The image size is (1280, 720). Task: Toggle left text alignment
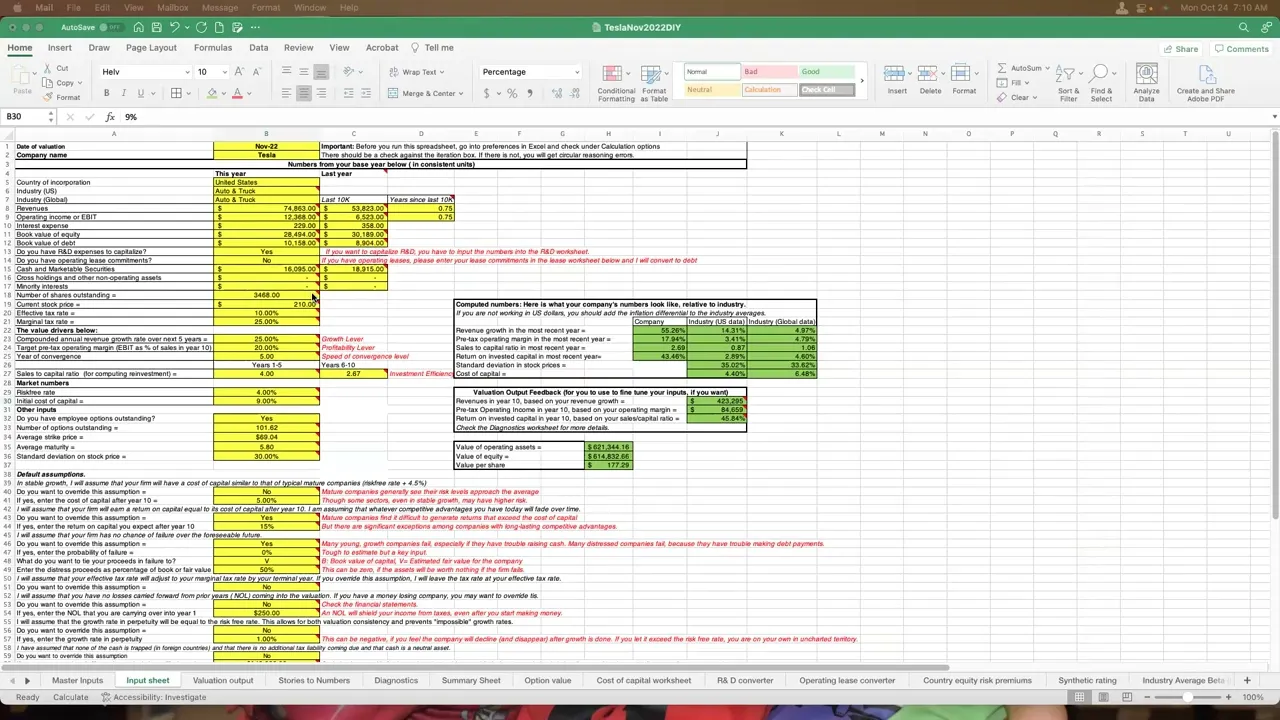tap(287, 93)
